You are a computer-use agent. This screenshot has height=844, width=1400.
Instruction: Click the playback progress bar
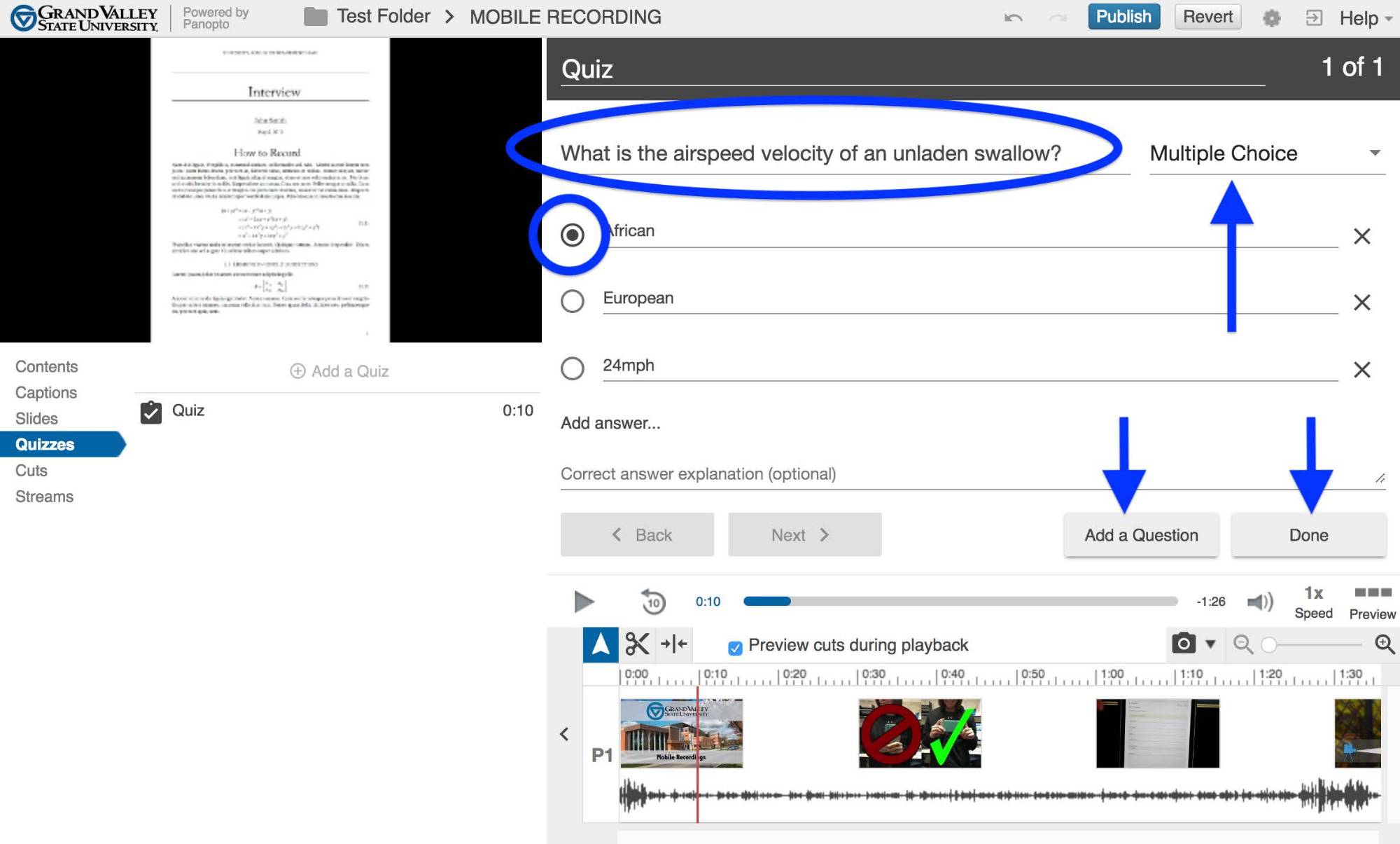tap(960, 601)
